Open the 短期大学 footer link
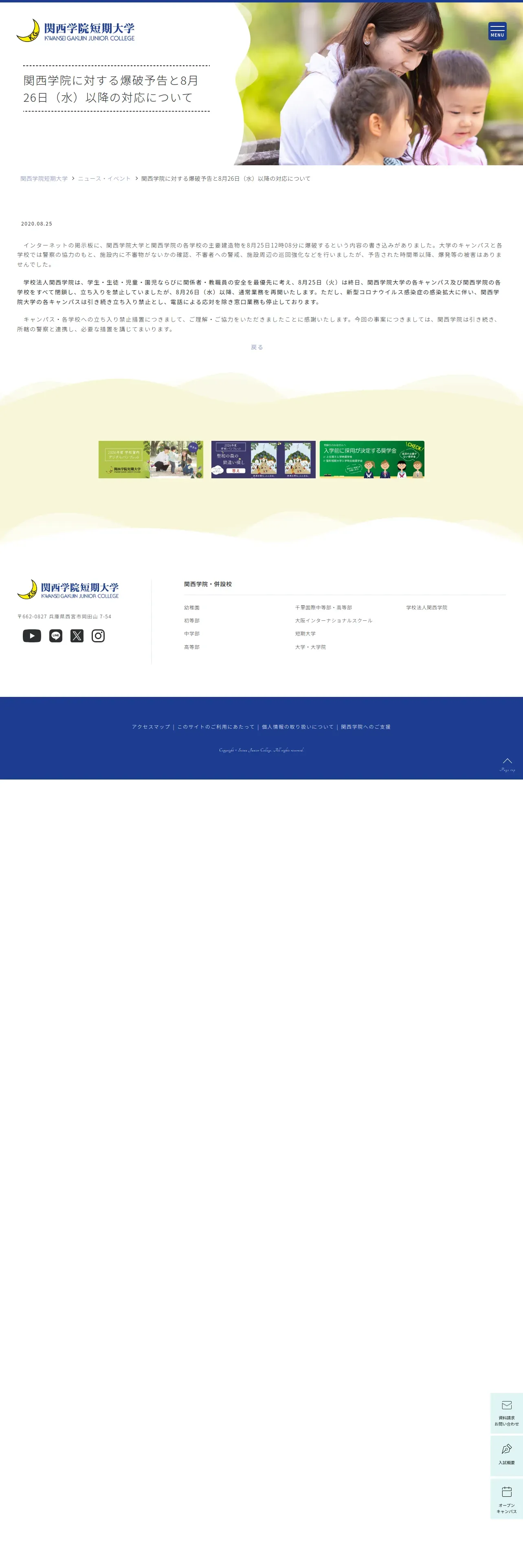 pos(305,634)
